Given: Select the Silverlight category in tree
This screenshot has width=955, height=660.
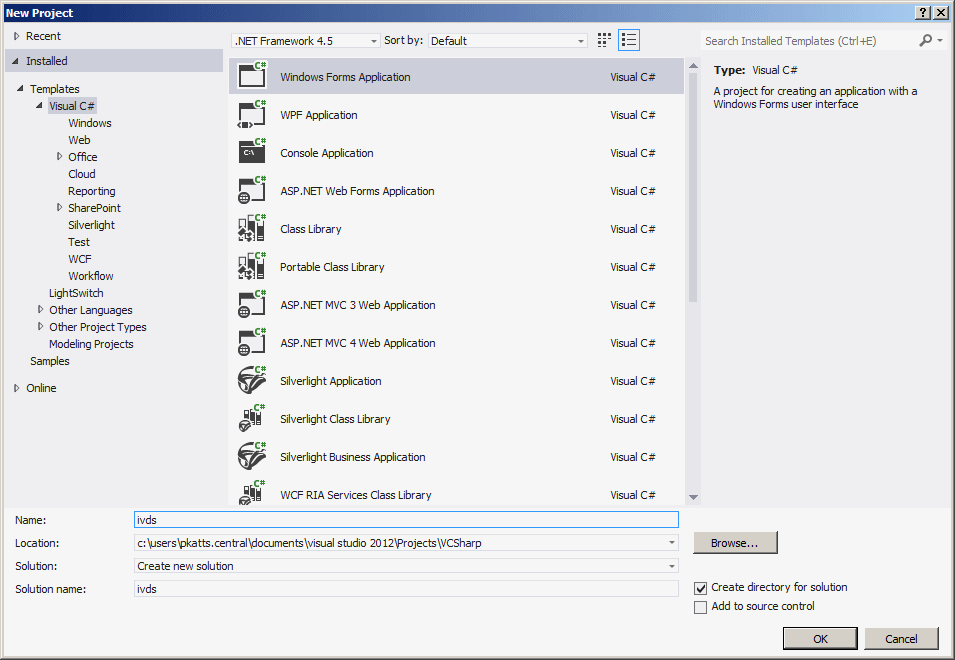Looking at the screenshot, I should tap(91, 225).
